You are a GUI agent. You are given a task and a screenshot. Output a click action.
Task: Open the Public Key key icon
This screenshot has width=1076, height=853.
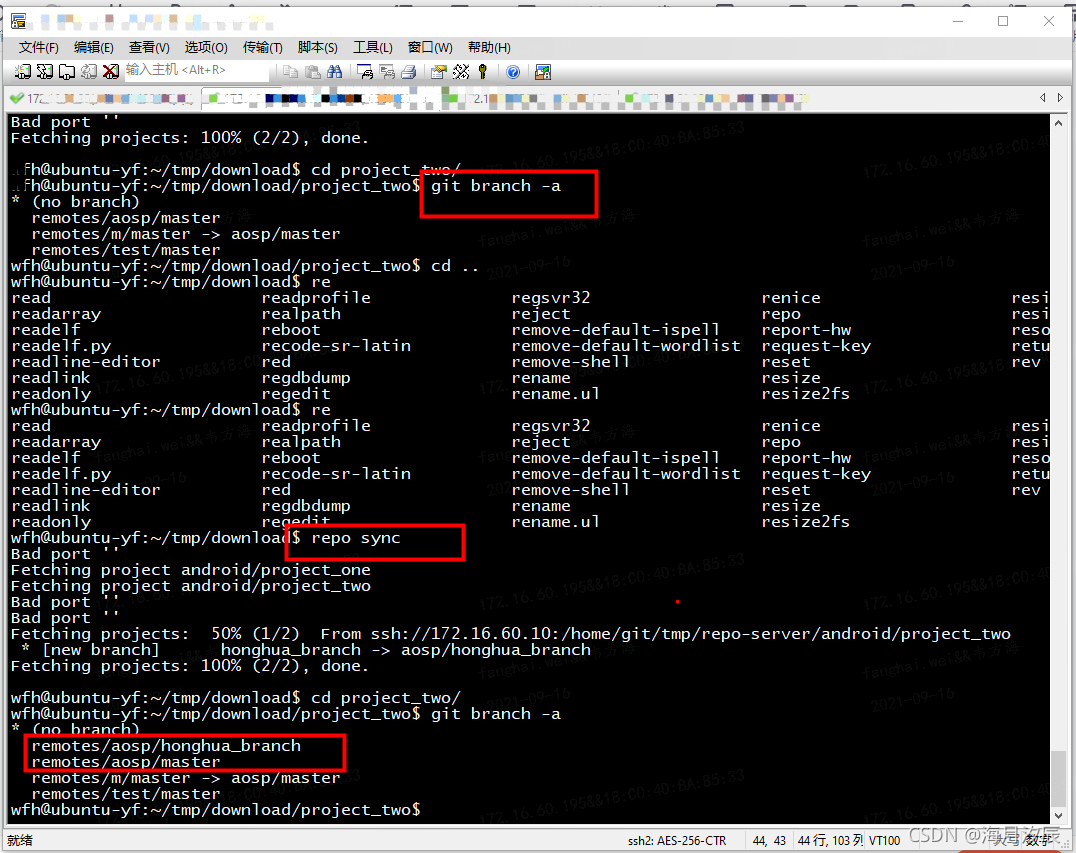tap(483, 71)
